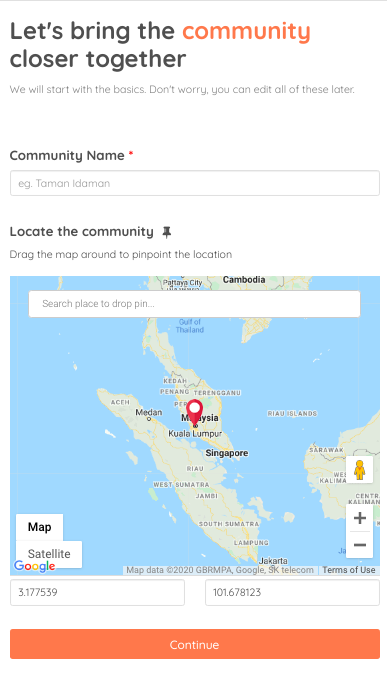Zoom out with the minus icon
387x674 pixels.
tap(360, 545)
